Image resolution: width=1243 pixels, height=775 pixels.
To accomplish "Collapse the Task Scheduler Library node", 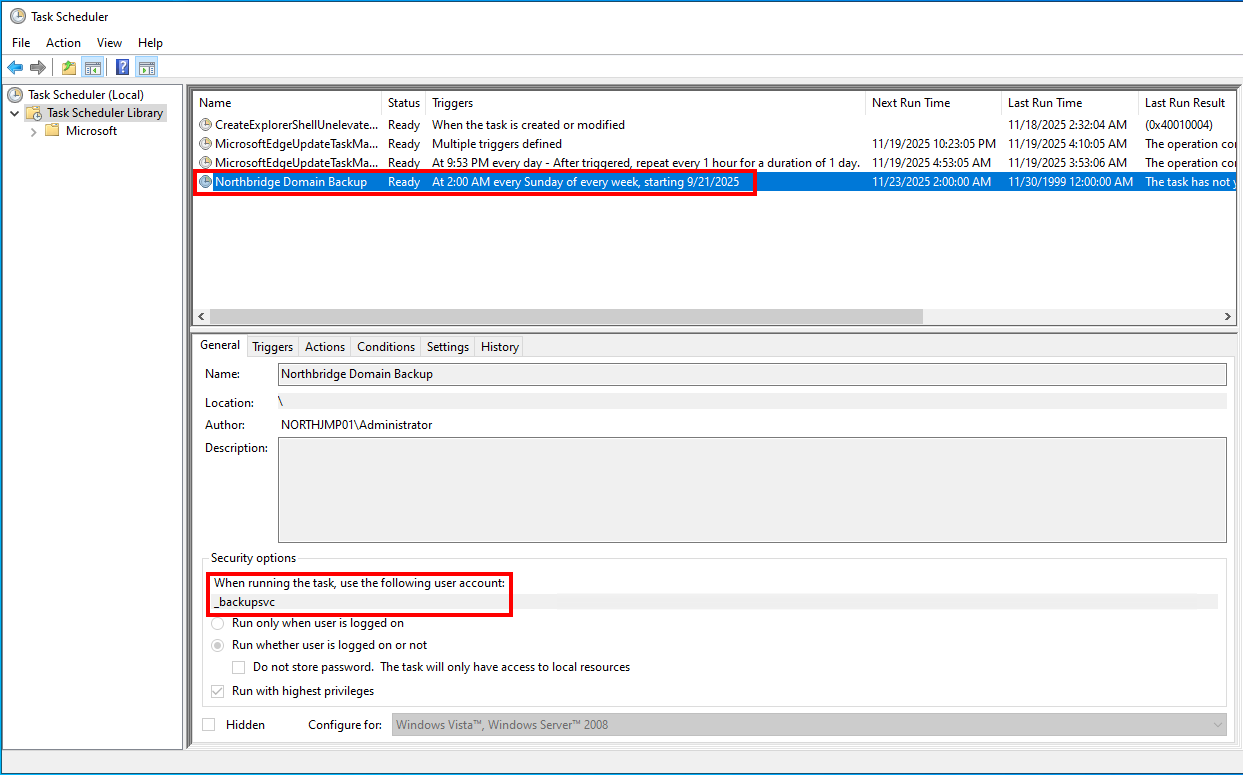I will [15, 114].
